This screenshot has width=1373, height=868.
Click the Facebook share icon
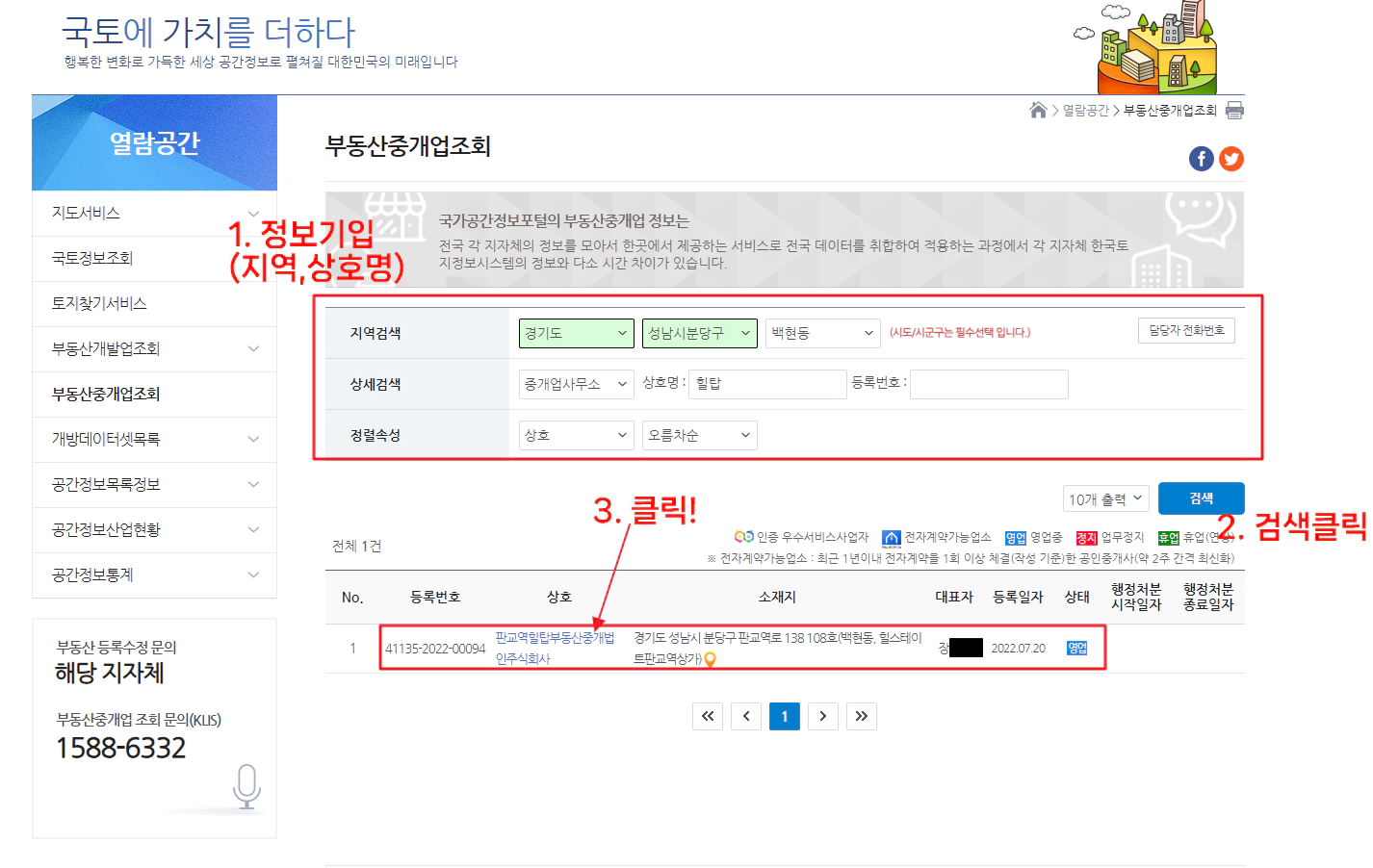[x=1201, y=159]
